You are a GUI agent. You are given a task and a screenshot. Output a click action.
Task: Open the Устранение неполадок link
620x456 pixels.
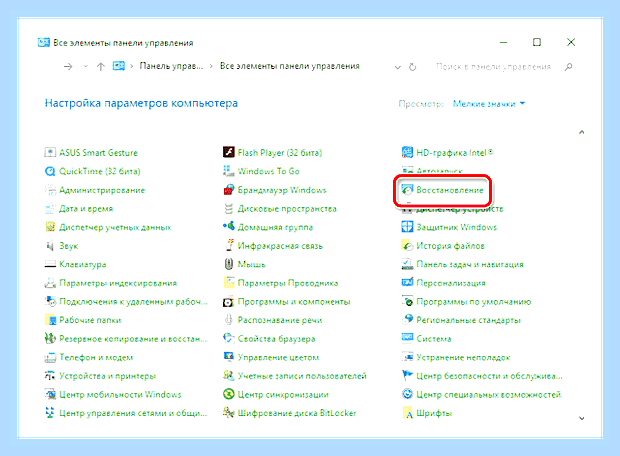pos(463,358)
